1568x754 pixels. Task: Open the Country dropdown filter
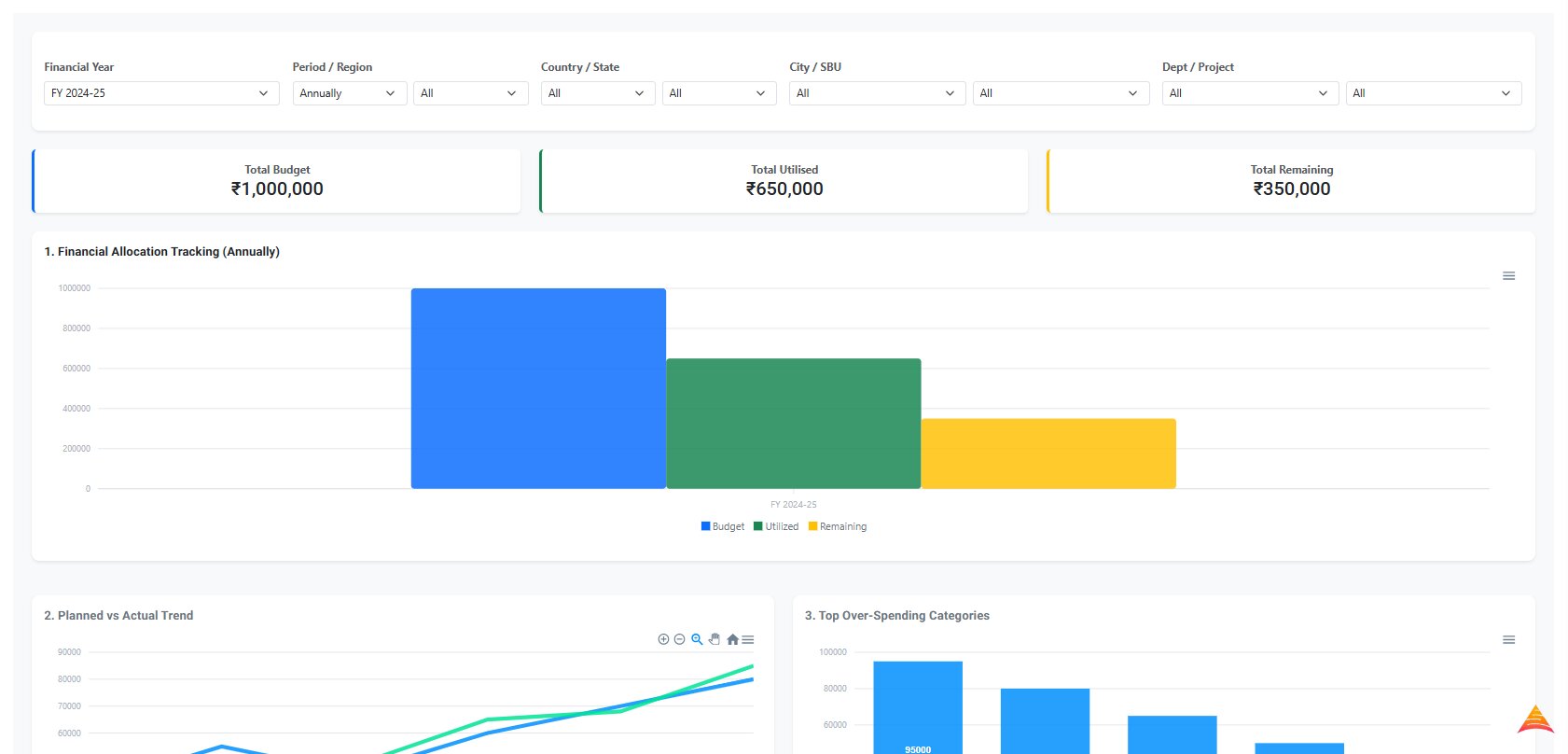(597, 93)
